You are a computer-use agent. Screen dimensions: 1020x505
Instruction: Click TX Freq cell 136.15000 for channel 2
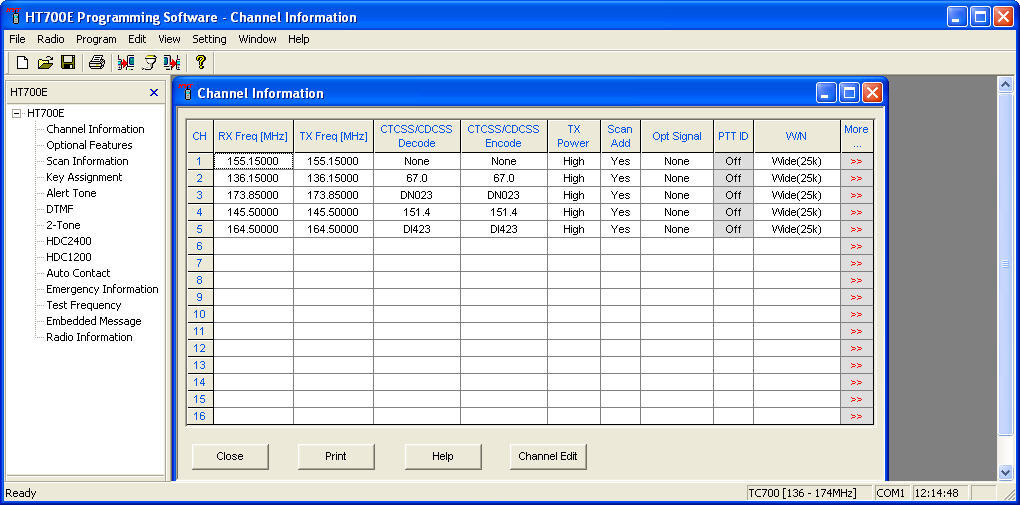coord(332,178)
